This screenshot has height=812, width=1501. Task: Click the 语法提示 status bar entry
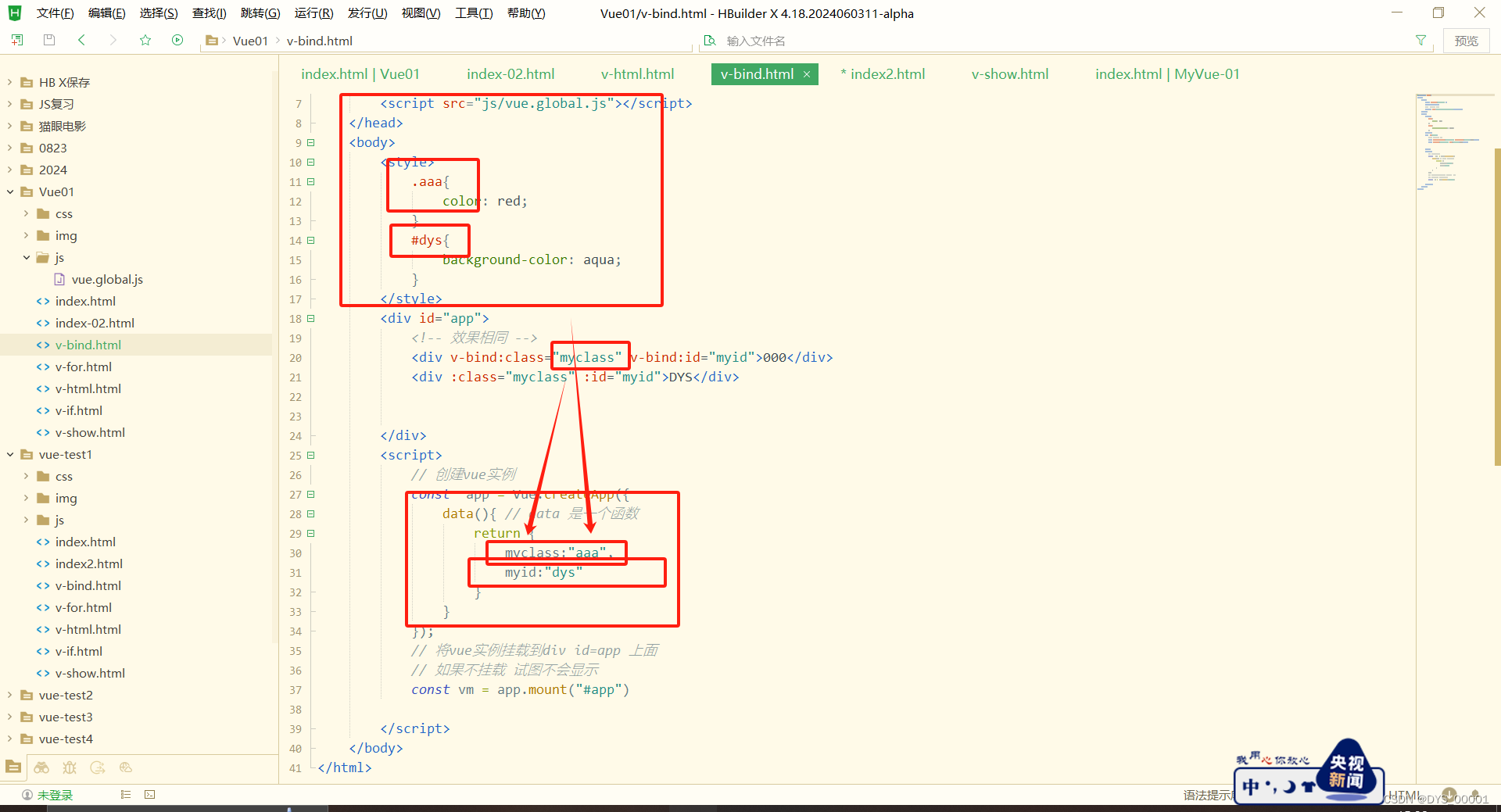tap(1209, 795)
